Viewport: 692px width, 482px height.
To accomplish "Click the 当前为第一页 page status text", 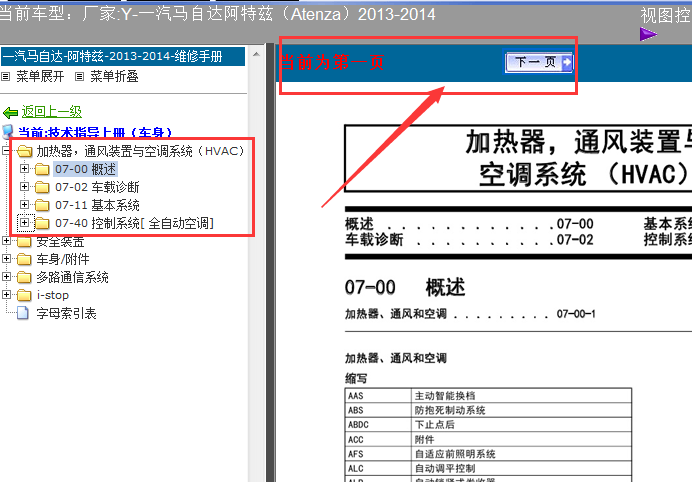I will point(332,62).
